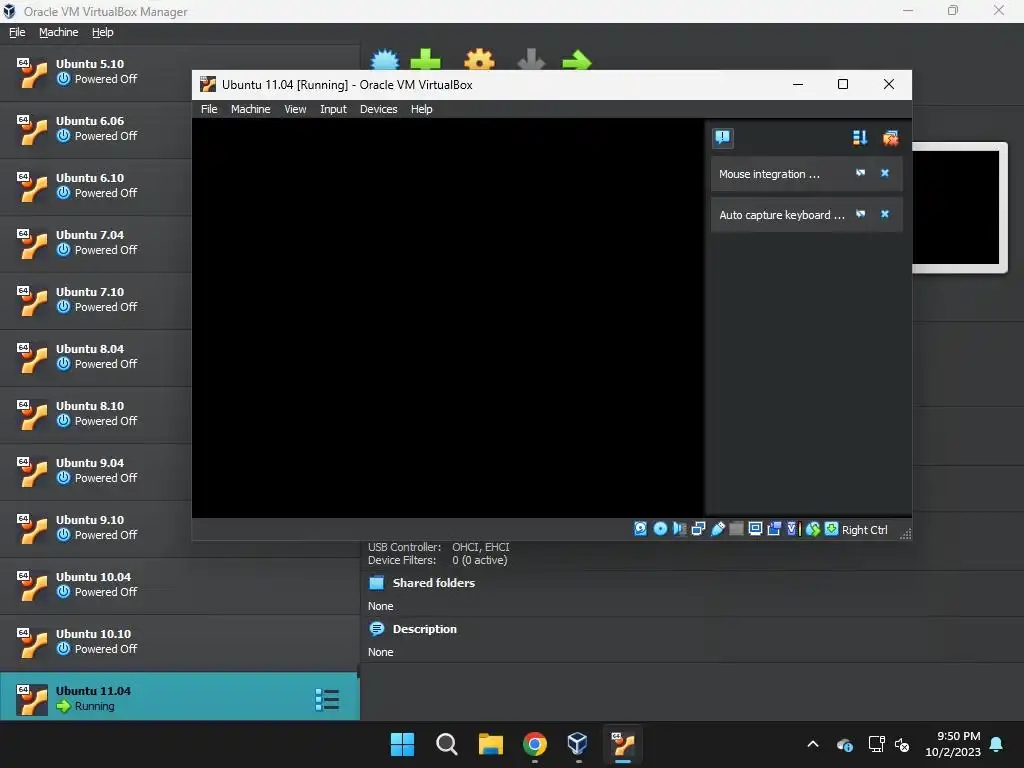Click the hard disk activity status icon
Viewport: 1024px width, 768px height.
point(641,529)
